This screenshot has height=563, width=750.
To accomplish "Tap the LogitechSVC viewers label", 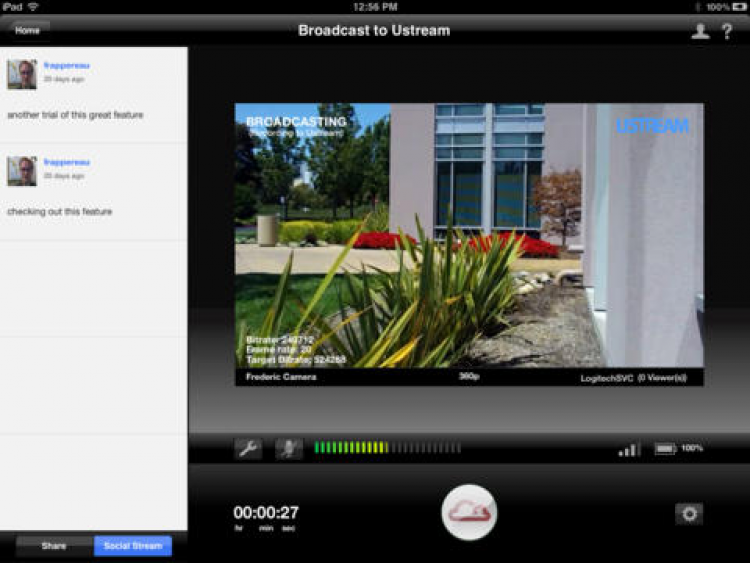I will tap(634, 378).
